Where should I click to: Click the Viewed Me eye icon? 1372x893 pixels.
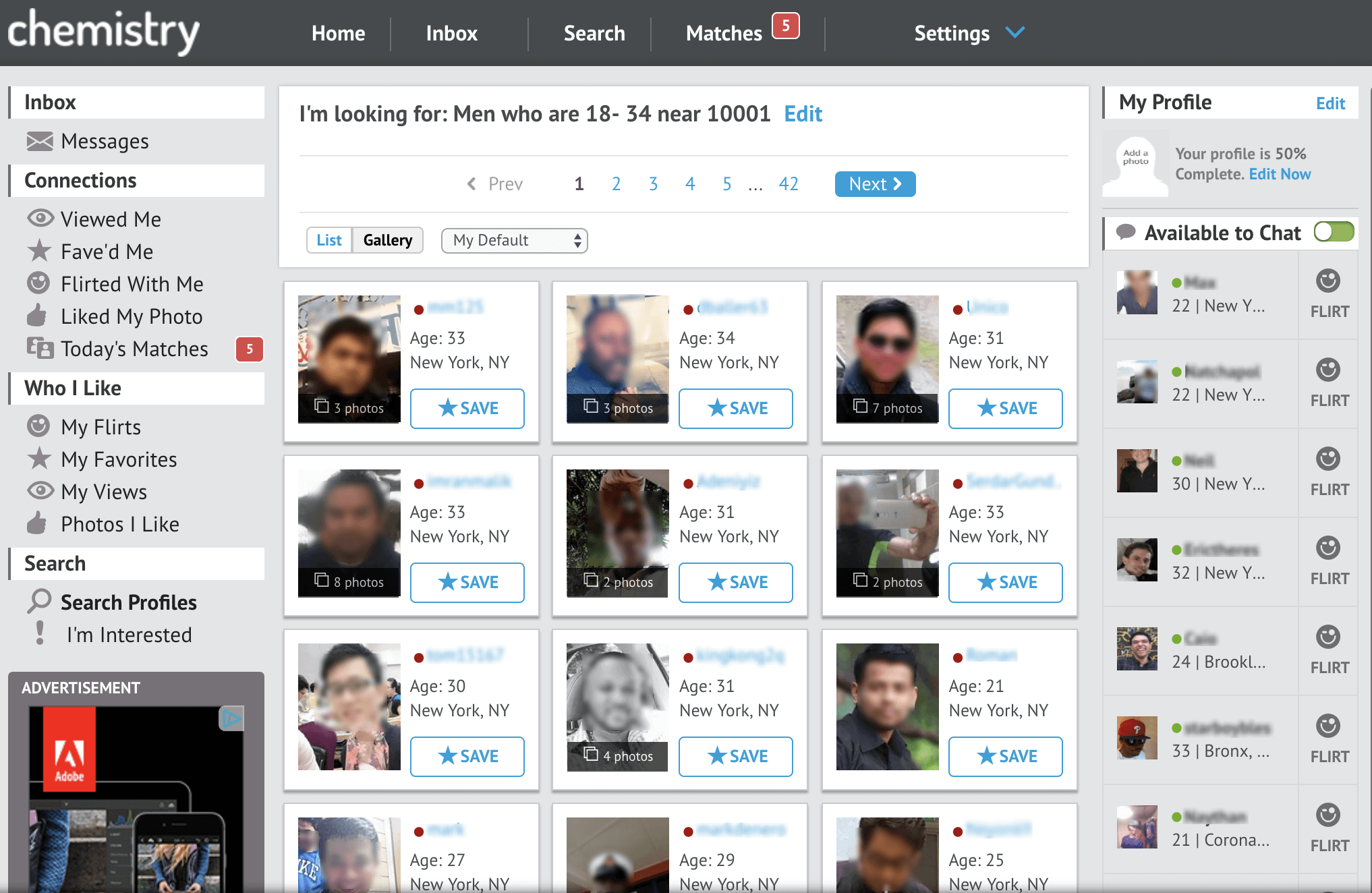click(40, 218)
